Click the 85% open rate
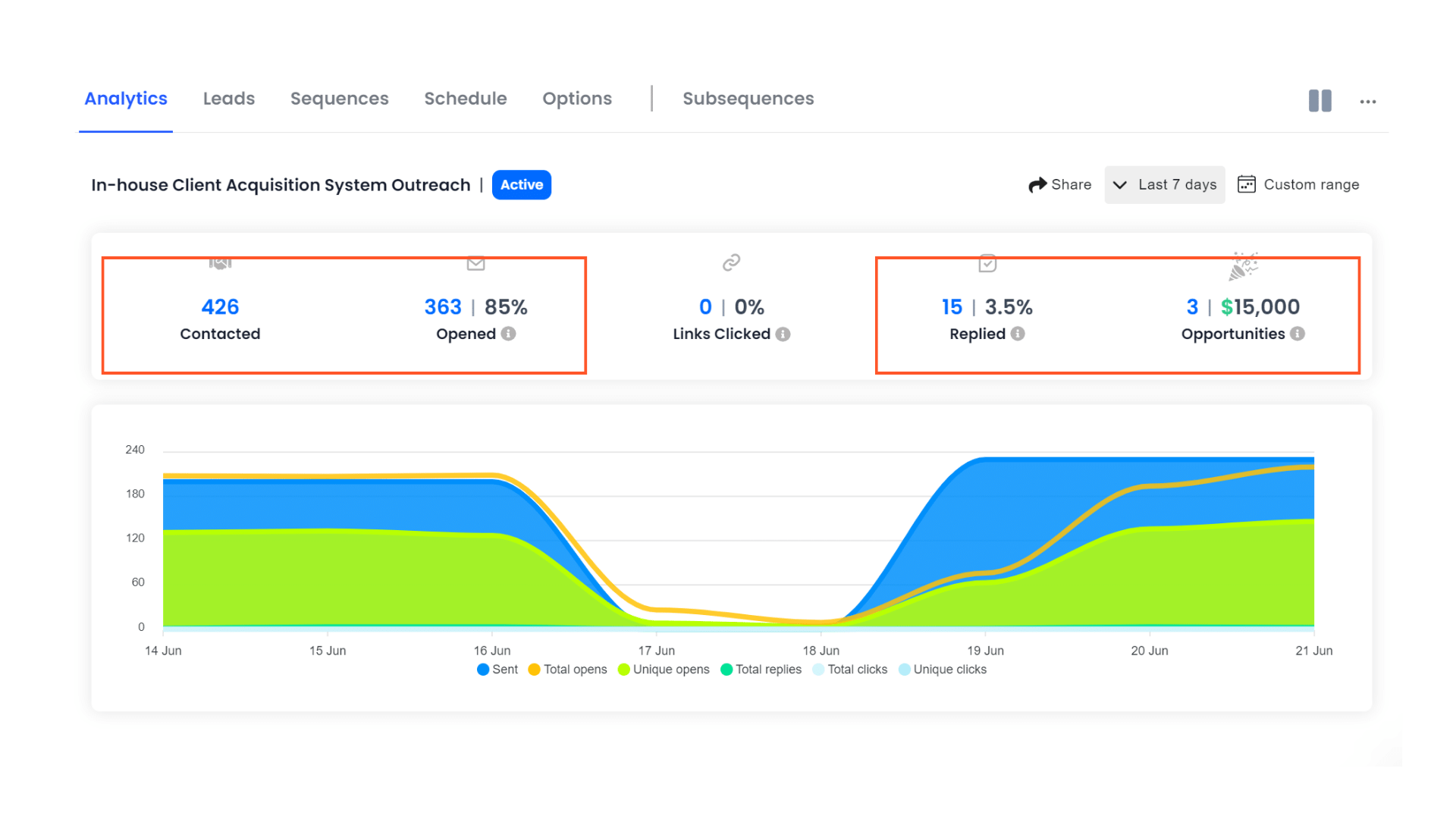Image resolution: width=1456 pixels, height=819 pixels. [x=506, y=307]
